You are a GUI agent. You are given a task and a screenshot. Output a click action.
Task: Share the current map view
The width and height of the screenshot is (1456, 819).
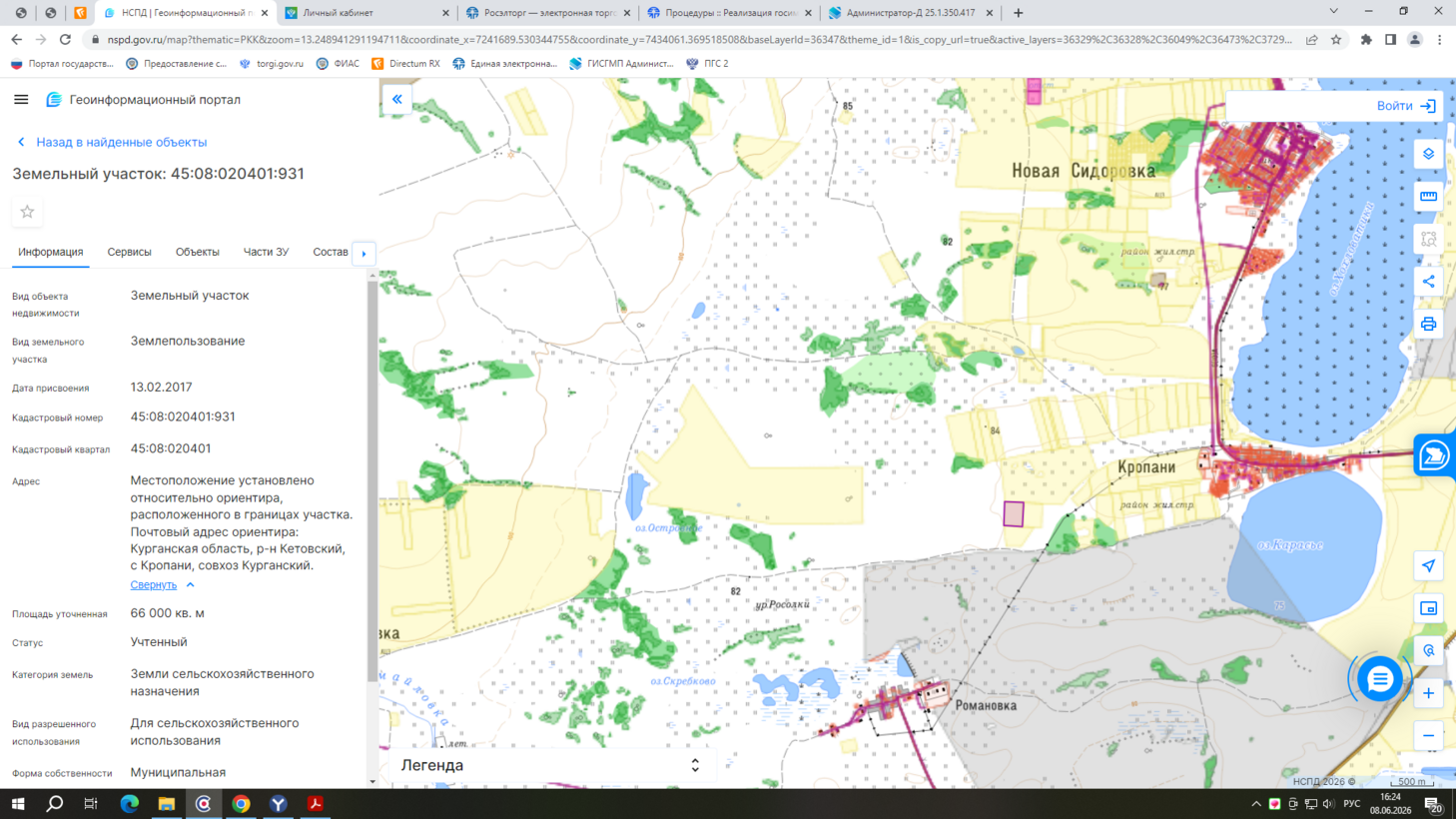pyautogui.click(x=1429, y=282)
